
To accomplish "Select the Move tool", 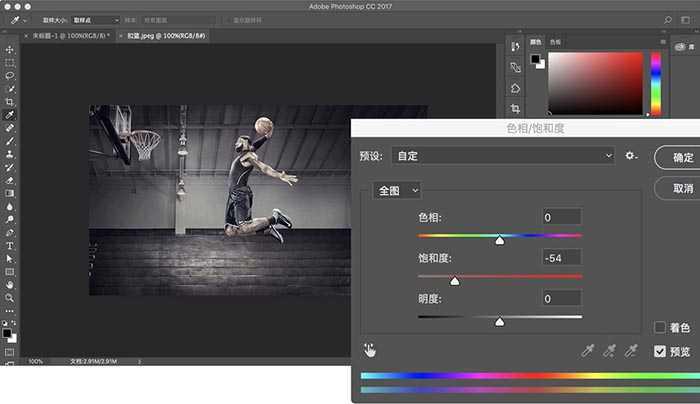I will (10, 49).
